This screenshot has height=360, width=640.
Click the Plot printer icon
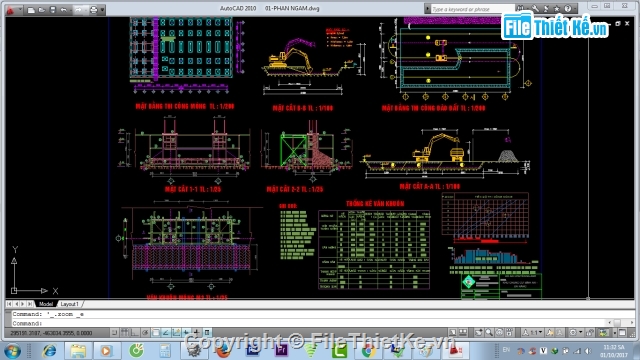click(x=93, y=10)
